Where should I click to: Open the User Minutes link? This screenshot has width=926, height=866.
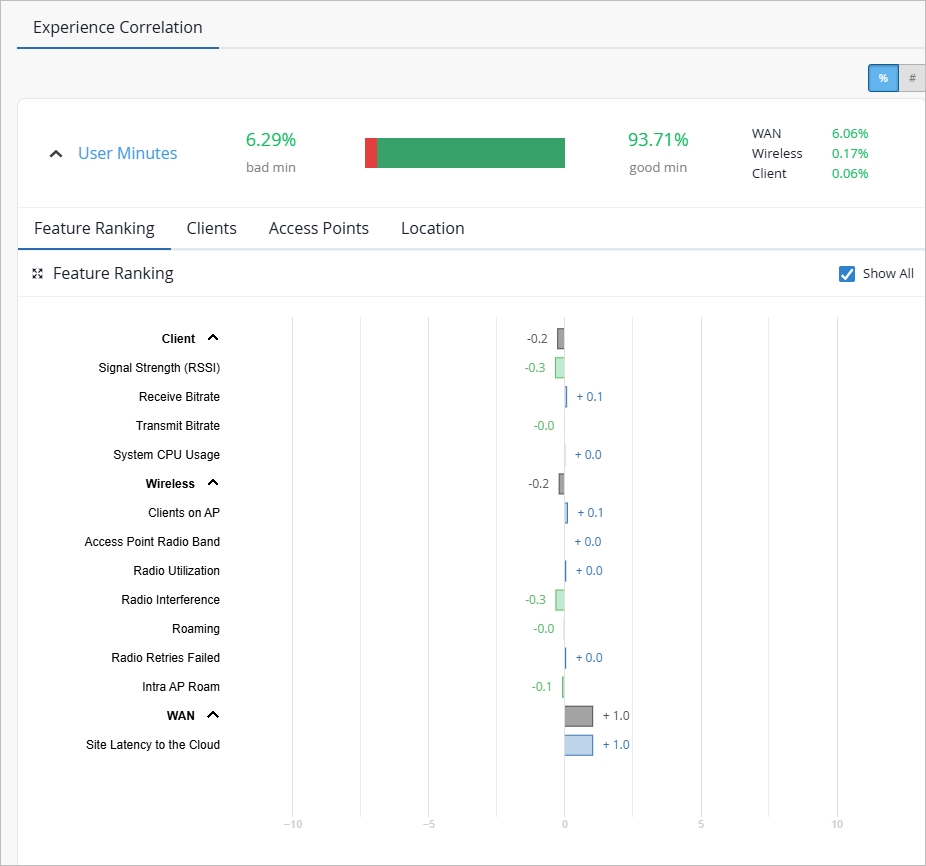tap(128, 154)
